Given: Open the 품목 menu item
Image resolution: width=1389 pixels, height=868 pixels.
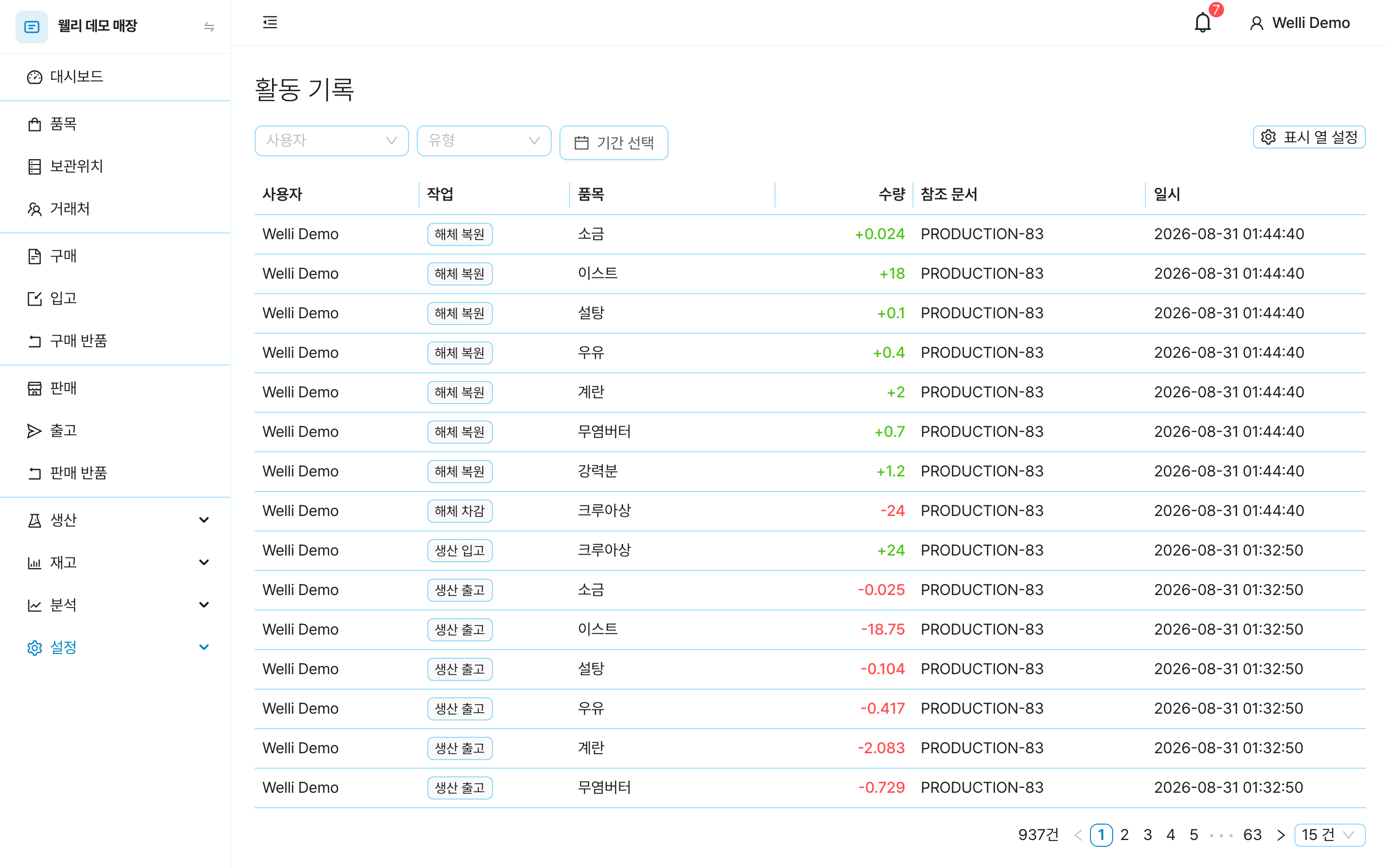Looking at the screenshot, I should tap(115, 123).
